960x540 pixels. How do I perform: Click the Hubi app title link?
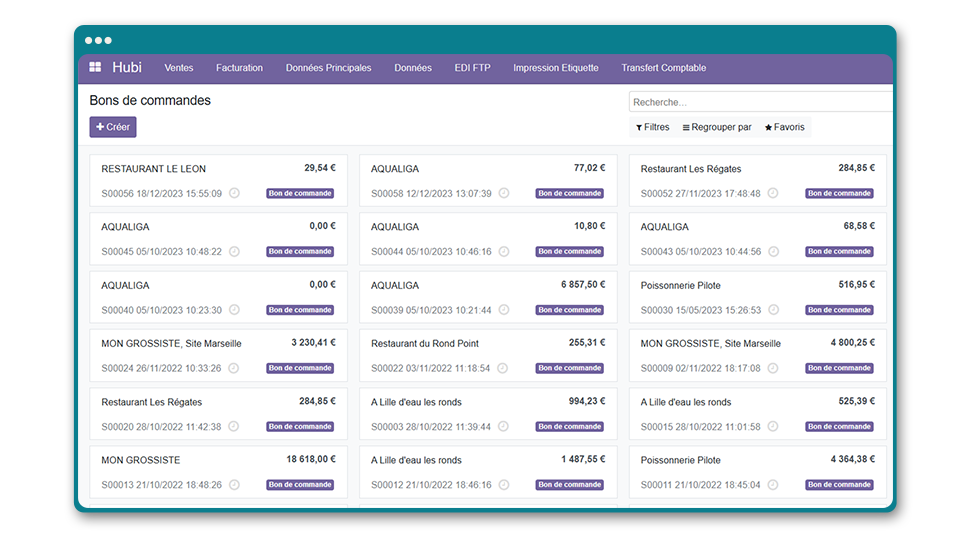127,68
